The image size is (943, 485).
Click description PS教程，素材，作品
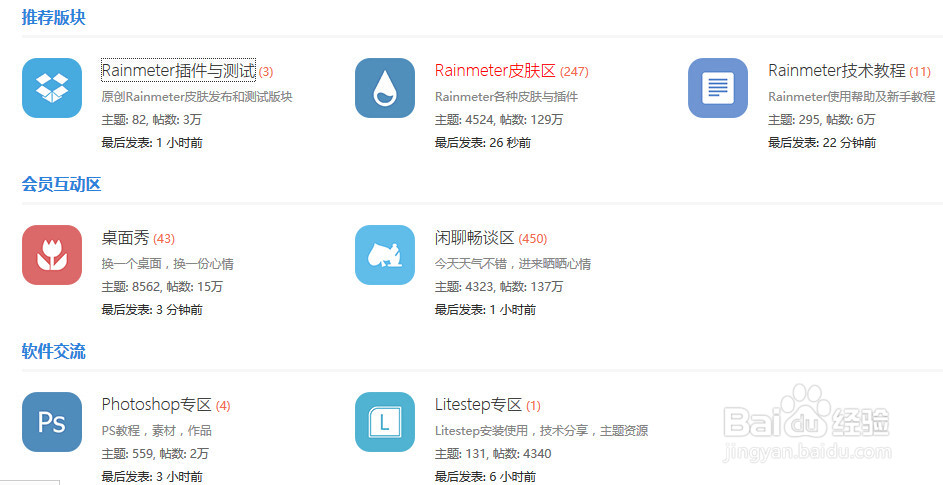[x=157, y=431]
